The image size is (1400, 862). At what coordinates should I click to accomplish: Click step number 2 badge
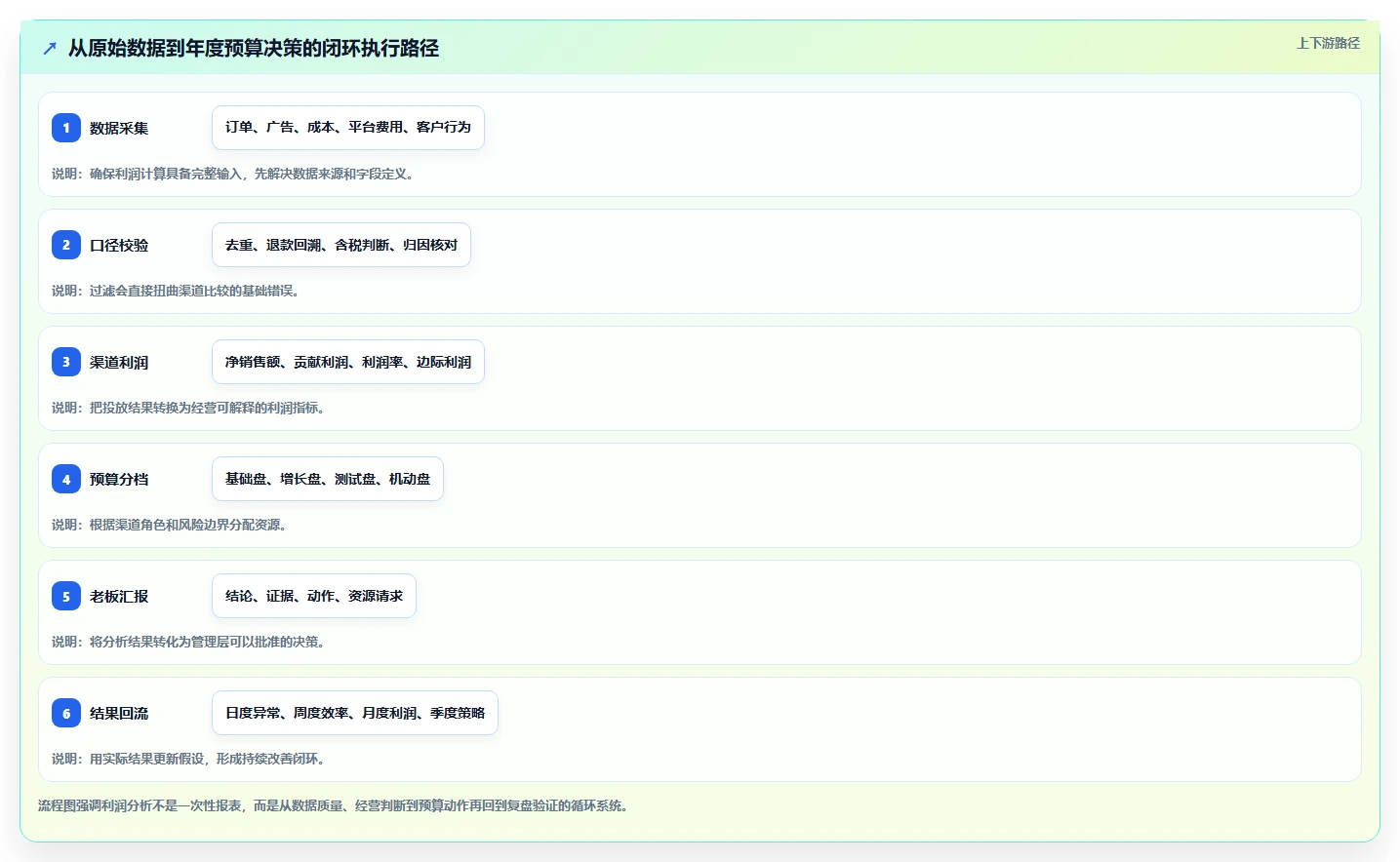click(66, 245)
